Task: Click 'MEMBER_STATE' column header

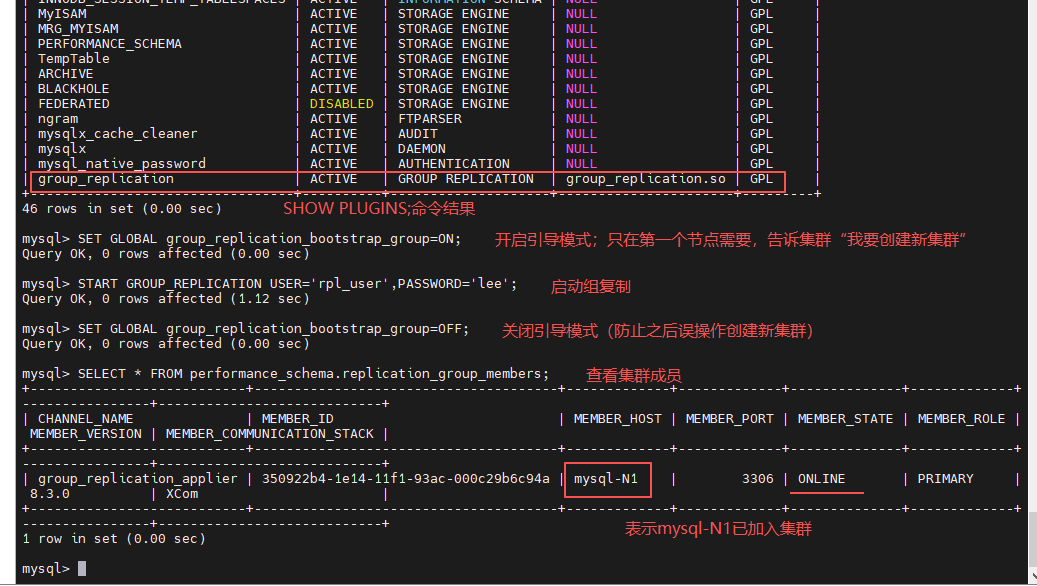Action: [x=845, y=419]
